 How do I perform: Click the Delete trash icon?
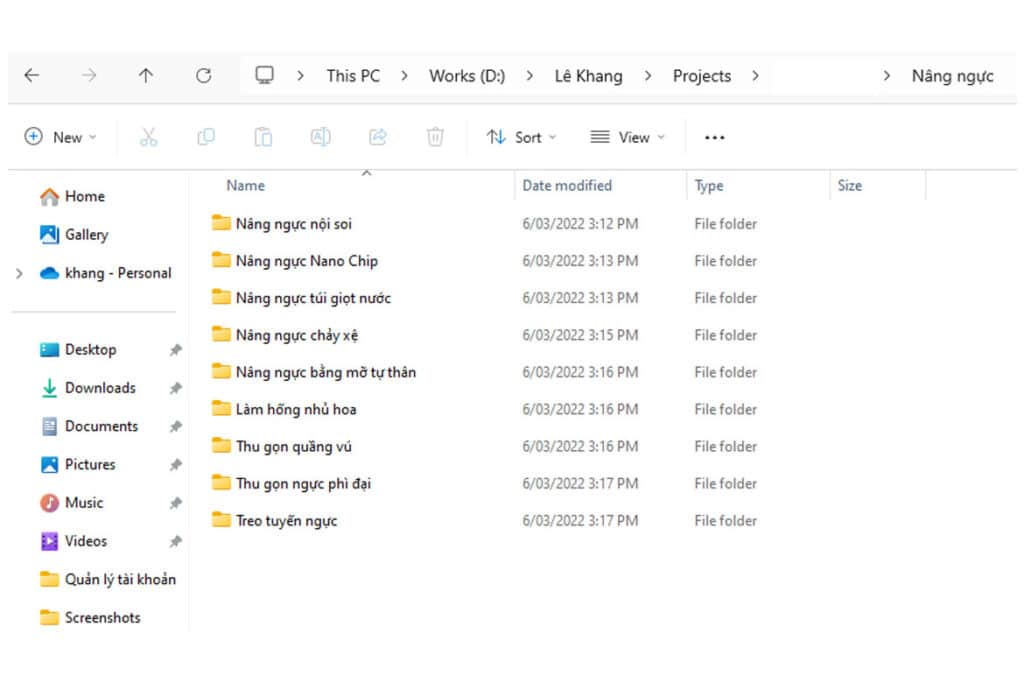[x=435, y=137]
